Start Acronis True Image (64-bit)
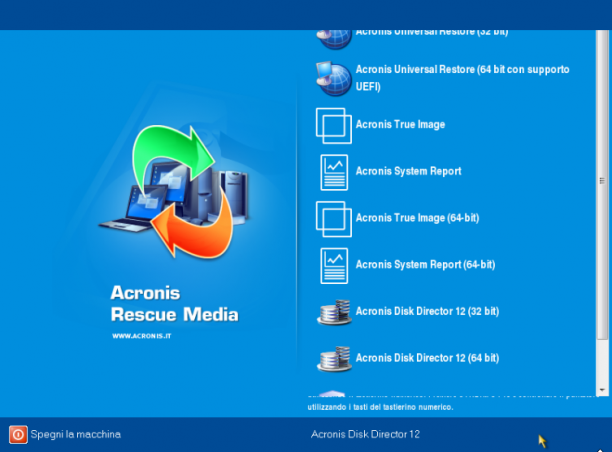612x452 pixels. point(417,218)
